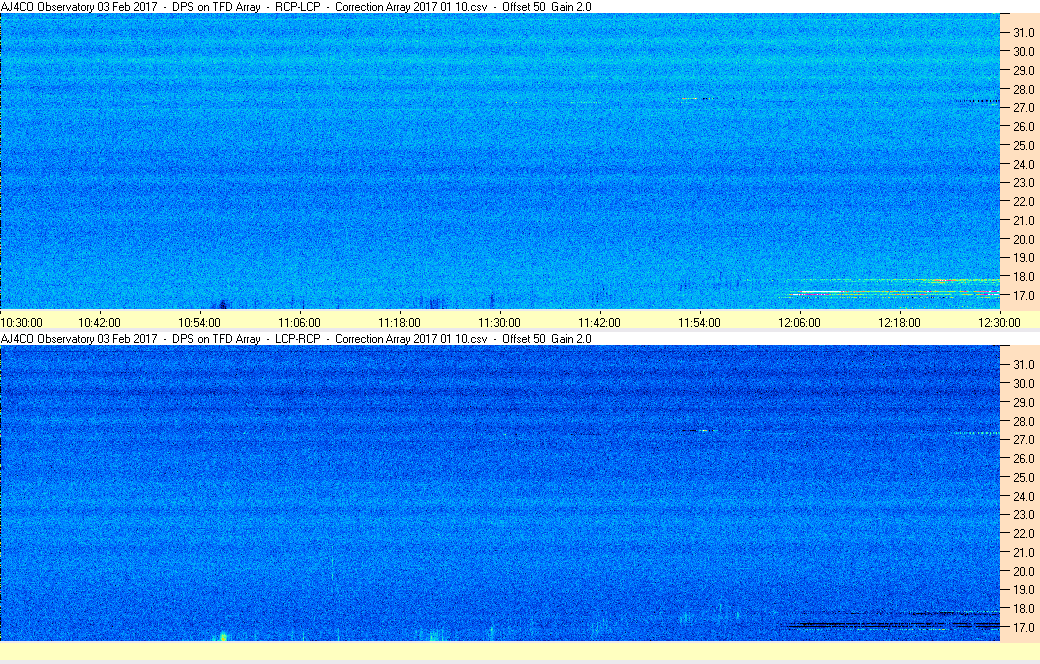This screenshot has width=1040, height=664.
Task: Click AJ4CO Observatory in the RCP-LCP header
Action: point(48,7)
